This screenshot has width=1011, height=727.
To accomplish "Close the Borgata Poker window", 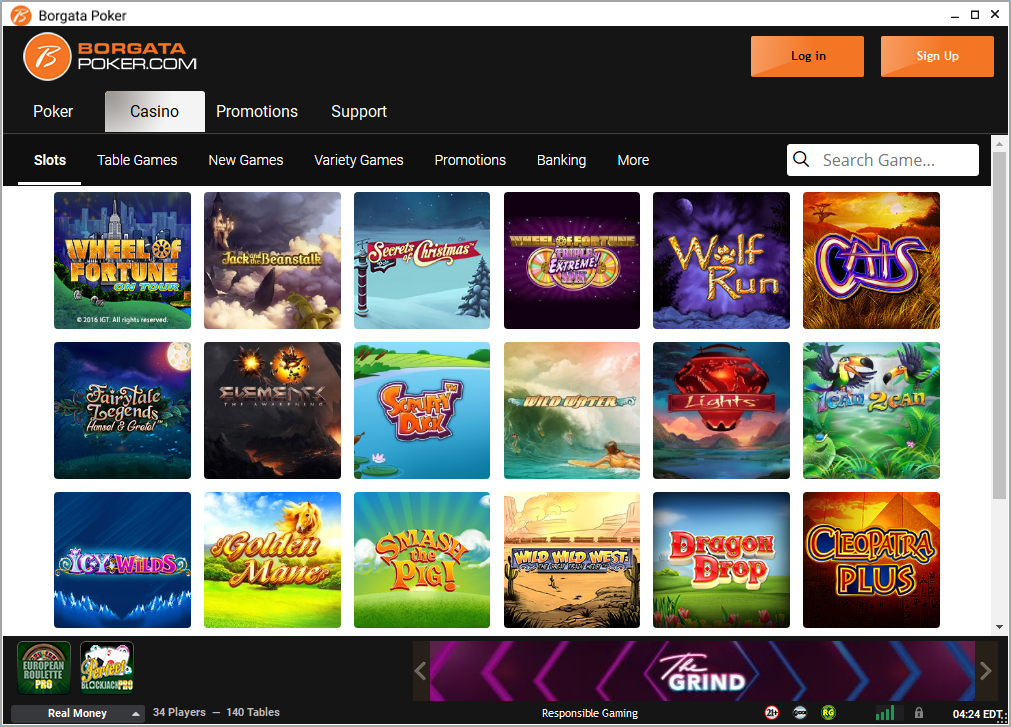I will pyautogui.click(x=995, y=15).
